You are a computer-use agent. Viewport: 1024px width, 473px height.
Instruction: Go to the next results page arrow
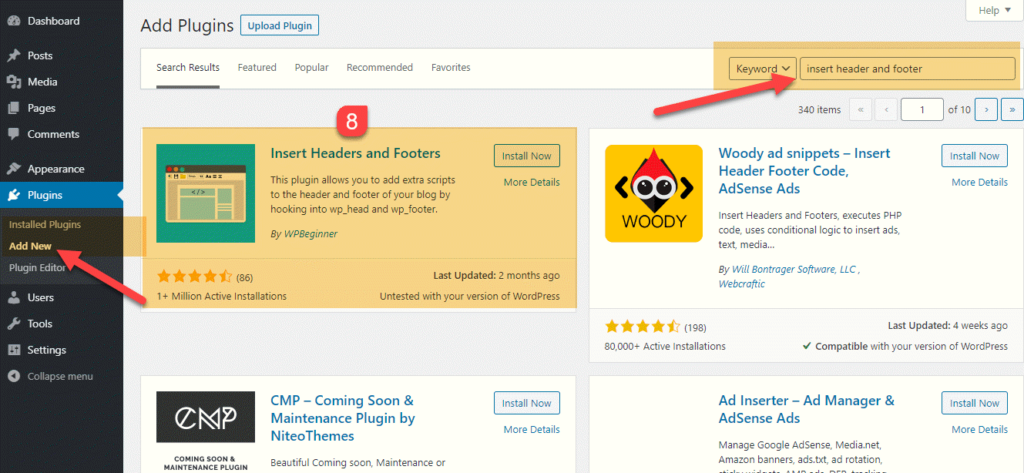(x=986, y=110)
